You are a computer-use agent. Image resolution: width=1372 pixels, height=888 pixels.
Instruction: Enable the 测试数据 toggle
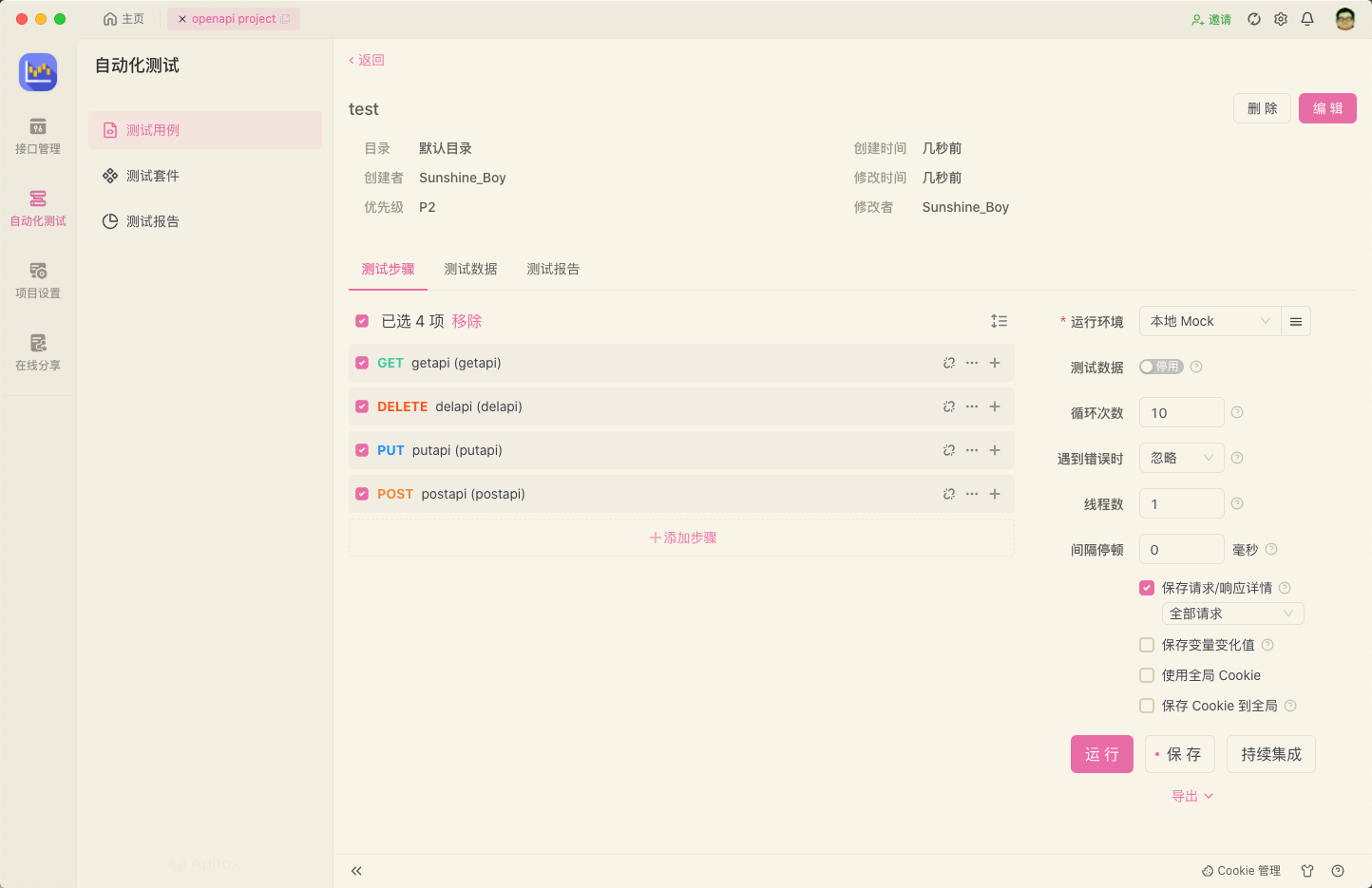(x=1160, y=366)
